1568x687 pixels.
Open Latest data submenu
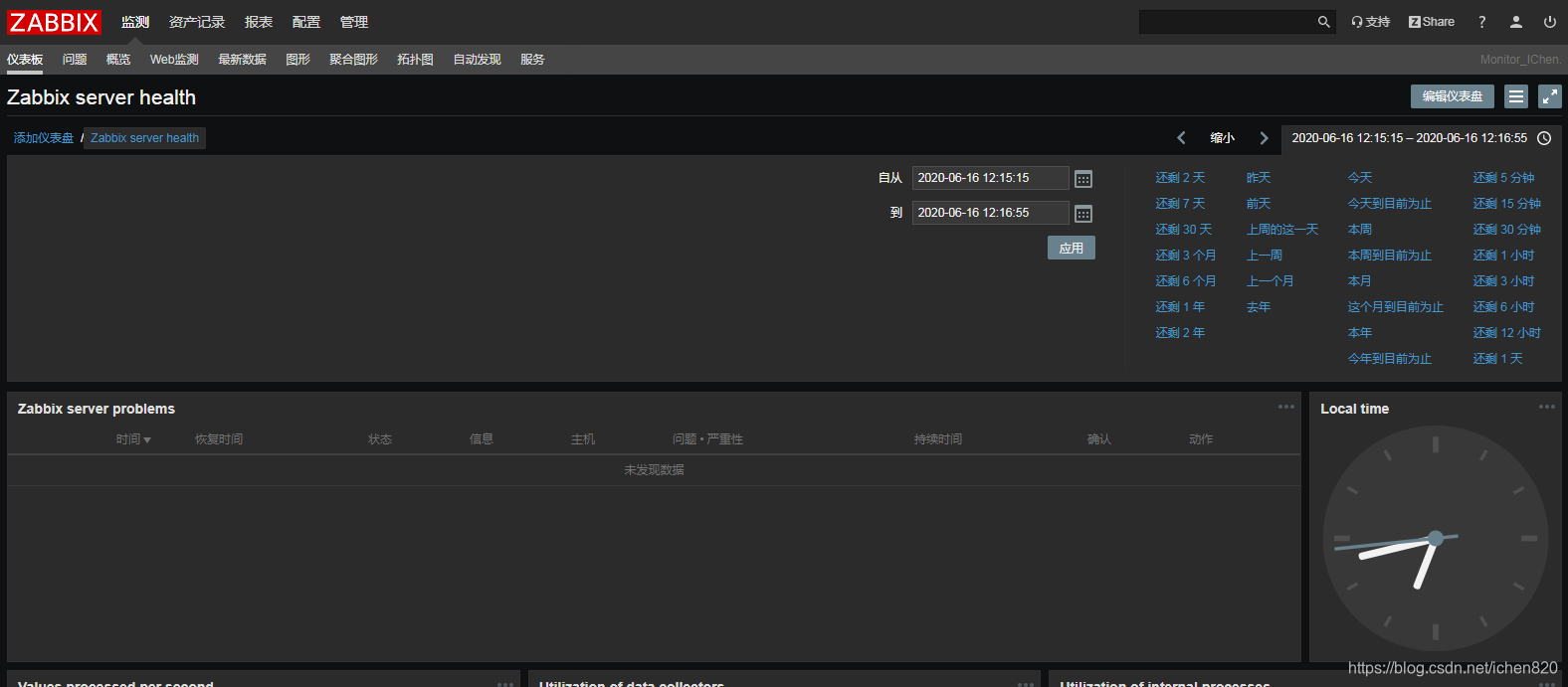coord(242,60)
